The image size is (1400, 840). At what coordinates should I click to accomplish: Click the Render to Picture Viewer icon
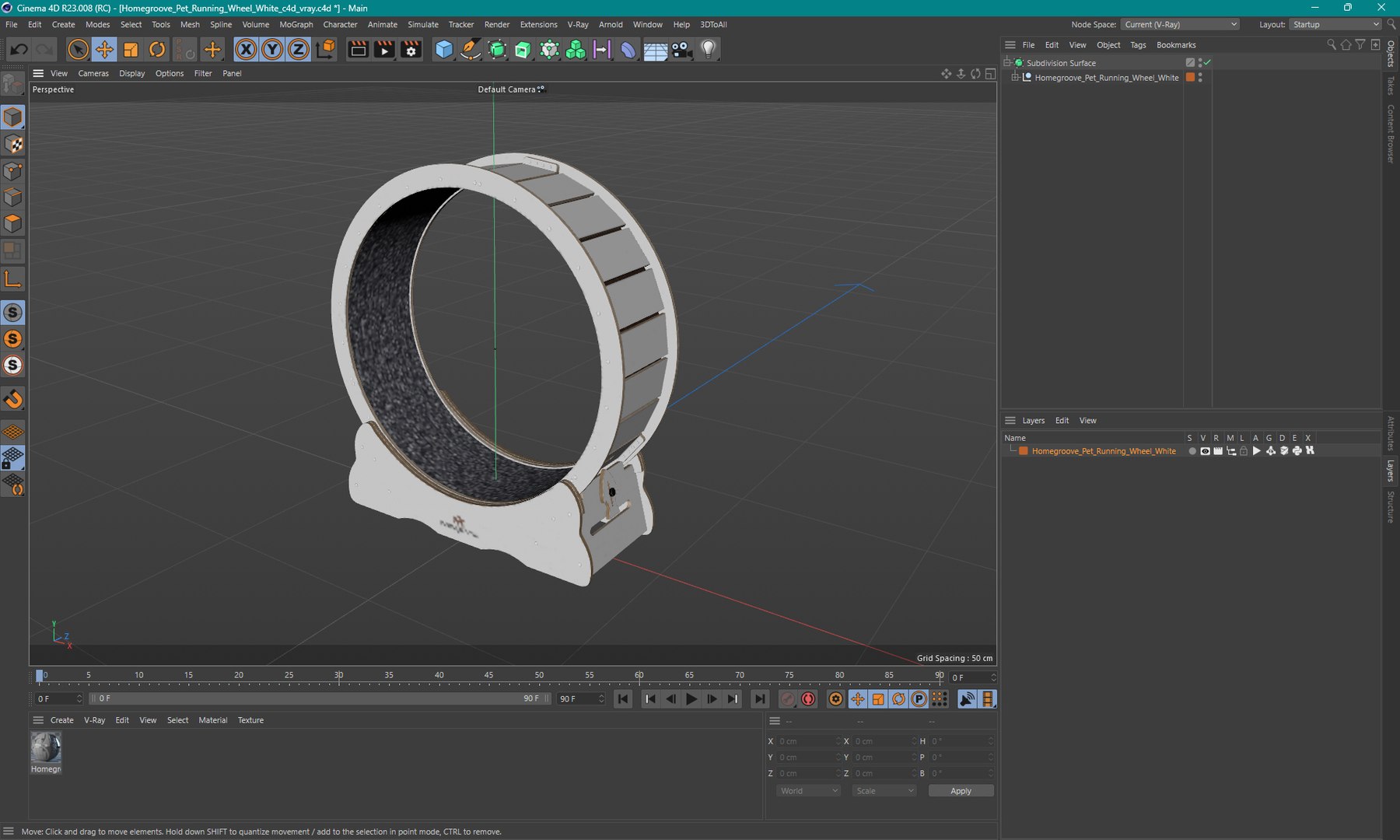384,50
